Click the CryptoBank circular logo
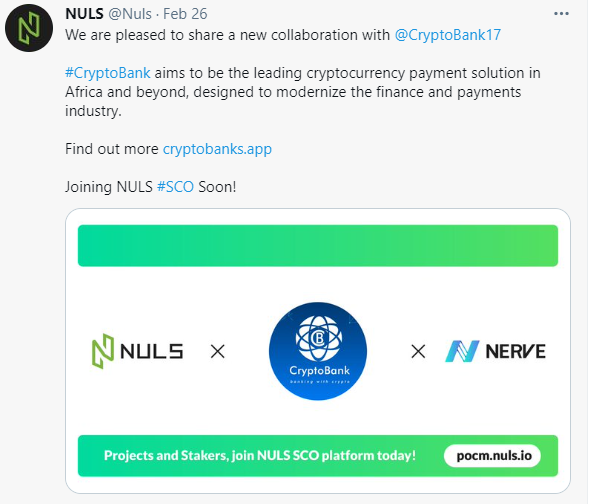Image resolution: width=589 pixels, height=504 pixels. pyautogui.click(x=318, y=351)
